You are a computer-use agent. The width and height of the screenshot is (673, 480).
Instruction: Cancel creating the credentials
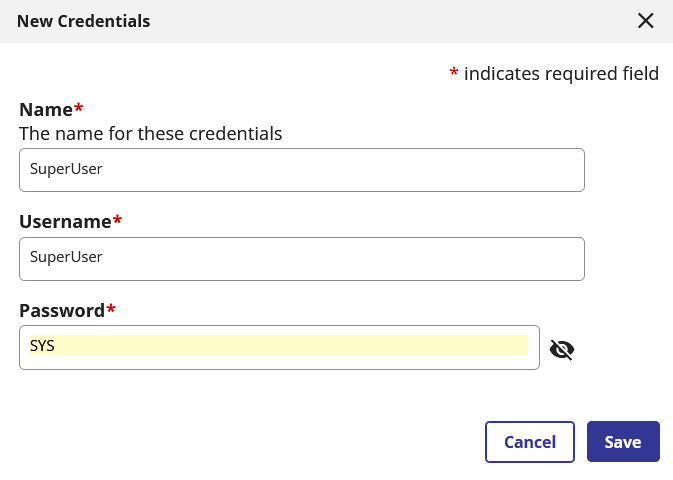point(530,442)
